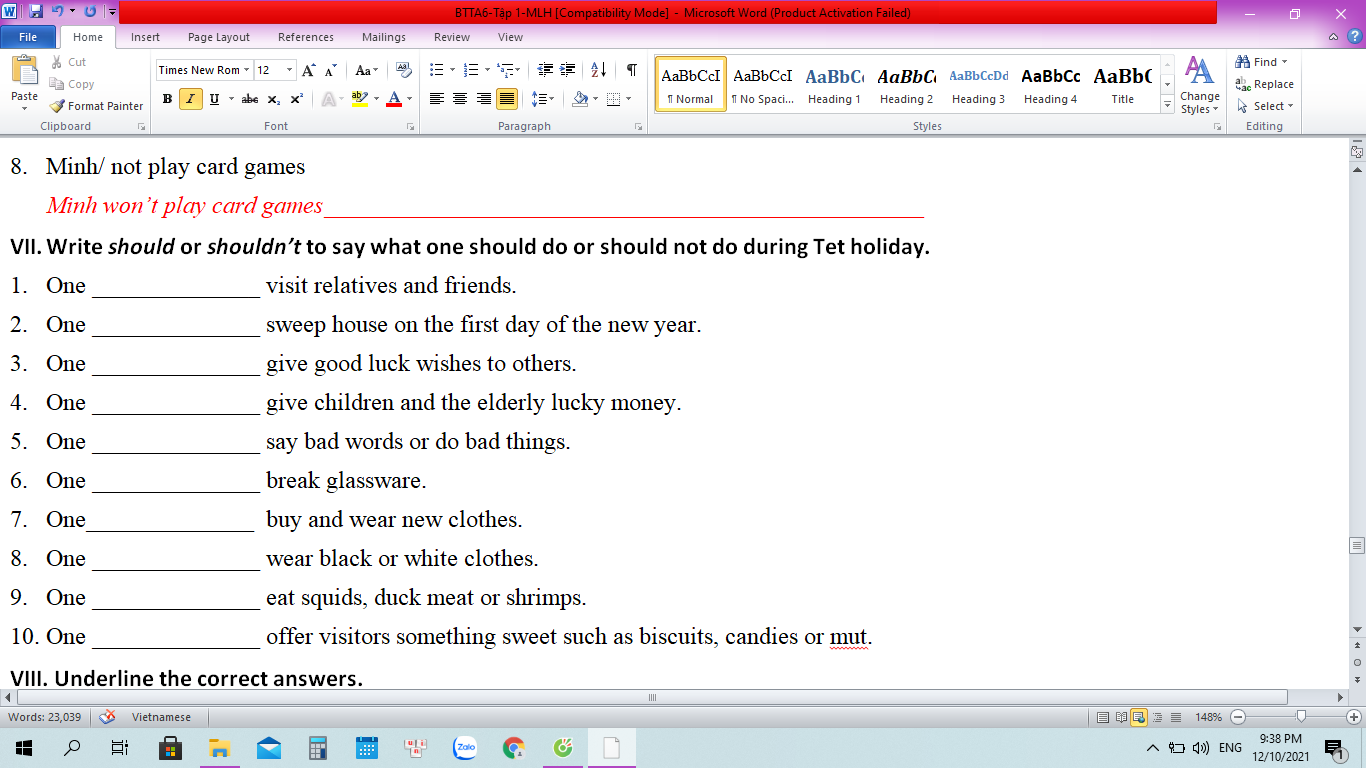1366x768 pixels.
Task: Click the Replace command
Action: click(1264, 84)
